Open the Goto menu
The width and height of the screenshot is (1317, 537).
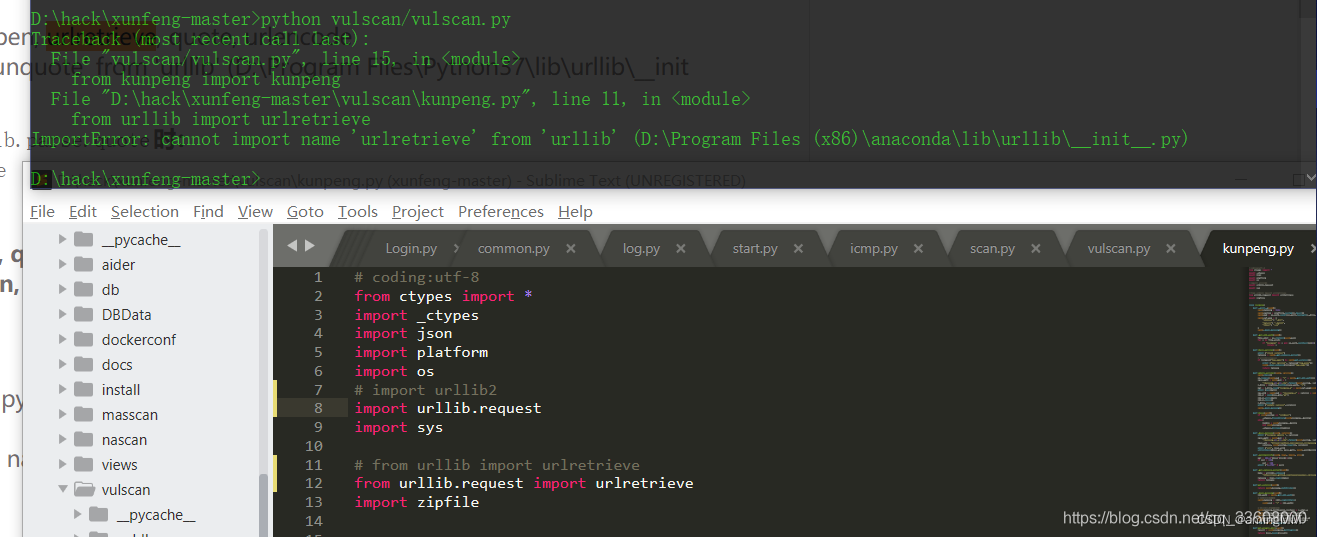click(x=305, y=211)
